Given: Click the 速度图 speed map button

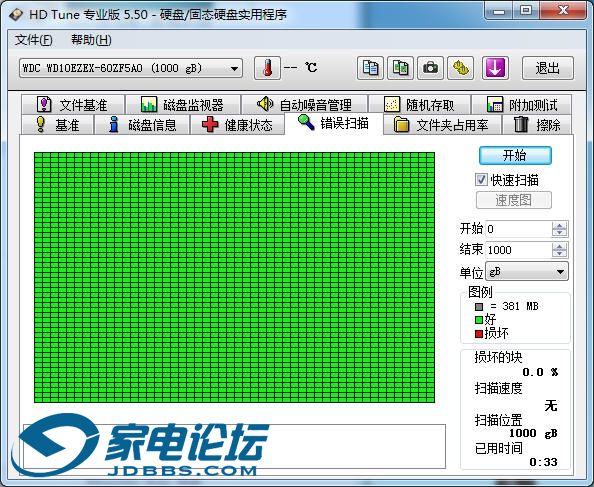Looking at the screenshot, I should [x=514, y=200].
